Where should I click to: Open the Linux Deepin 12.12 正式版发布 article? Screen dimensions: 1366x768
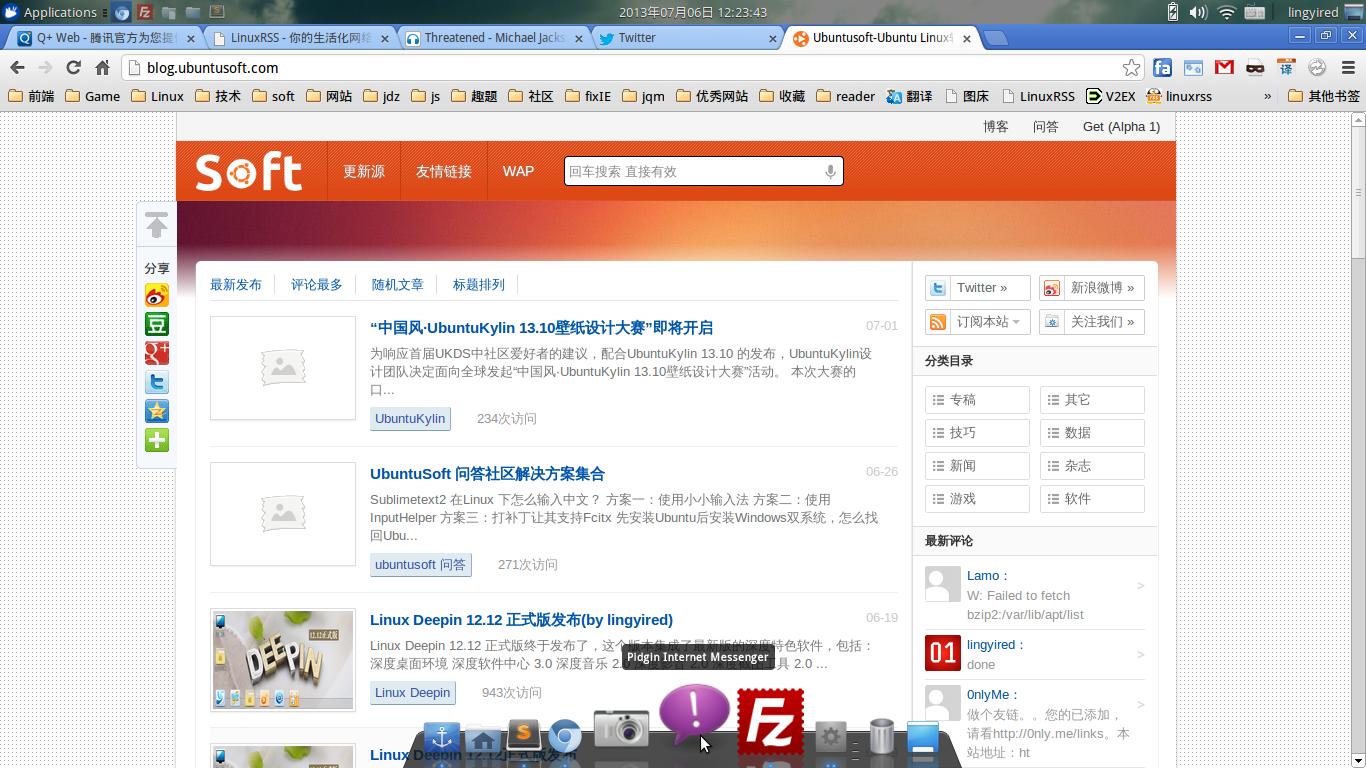[521, 620]
